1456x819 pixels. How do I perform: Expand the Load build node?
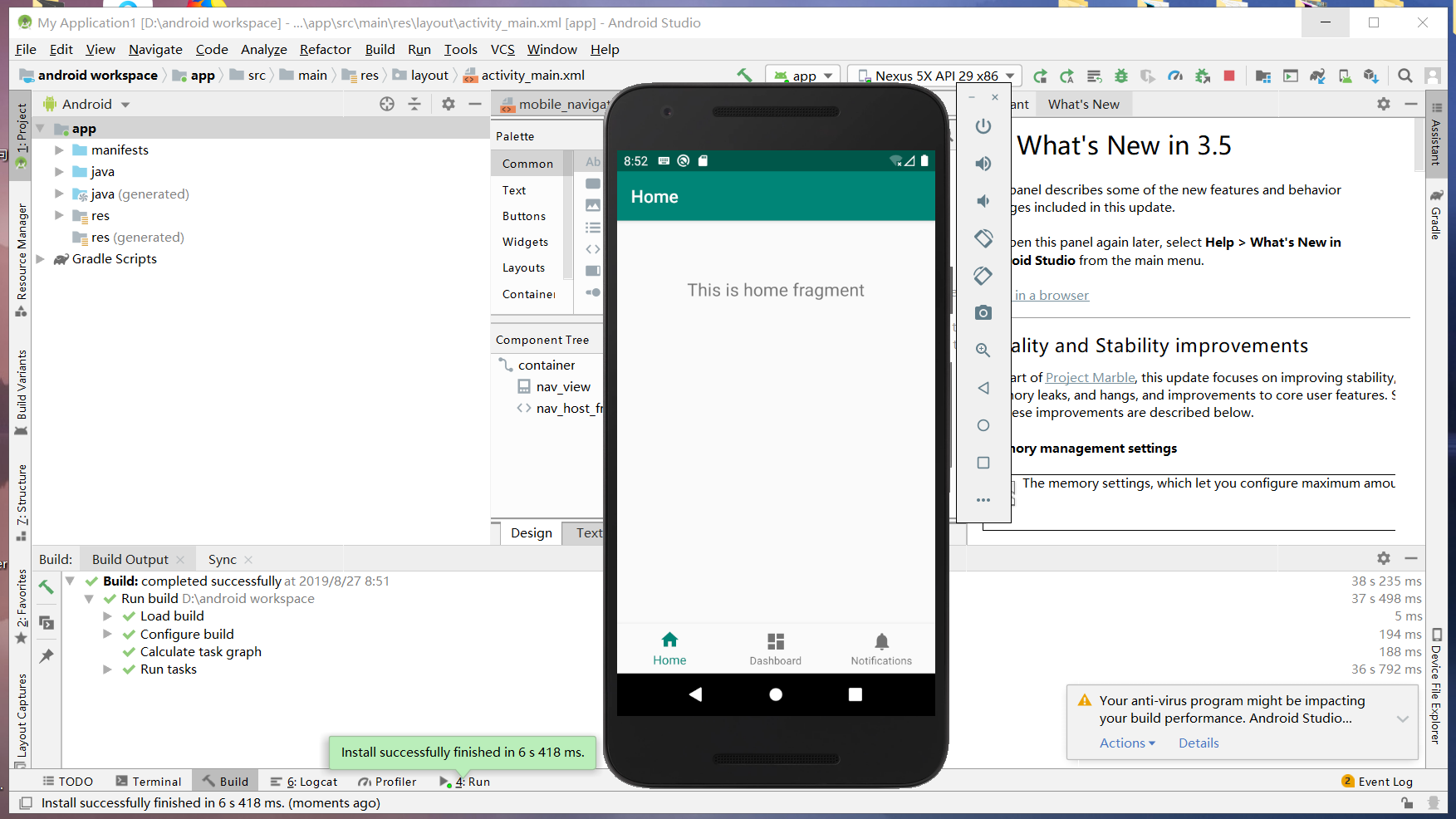click(108, 615)
